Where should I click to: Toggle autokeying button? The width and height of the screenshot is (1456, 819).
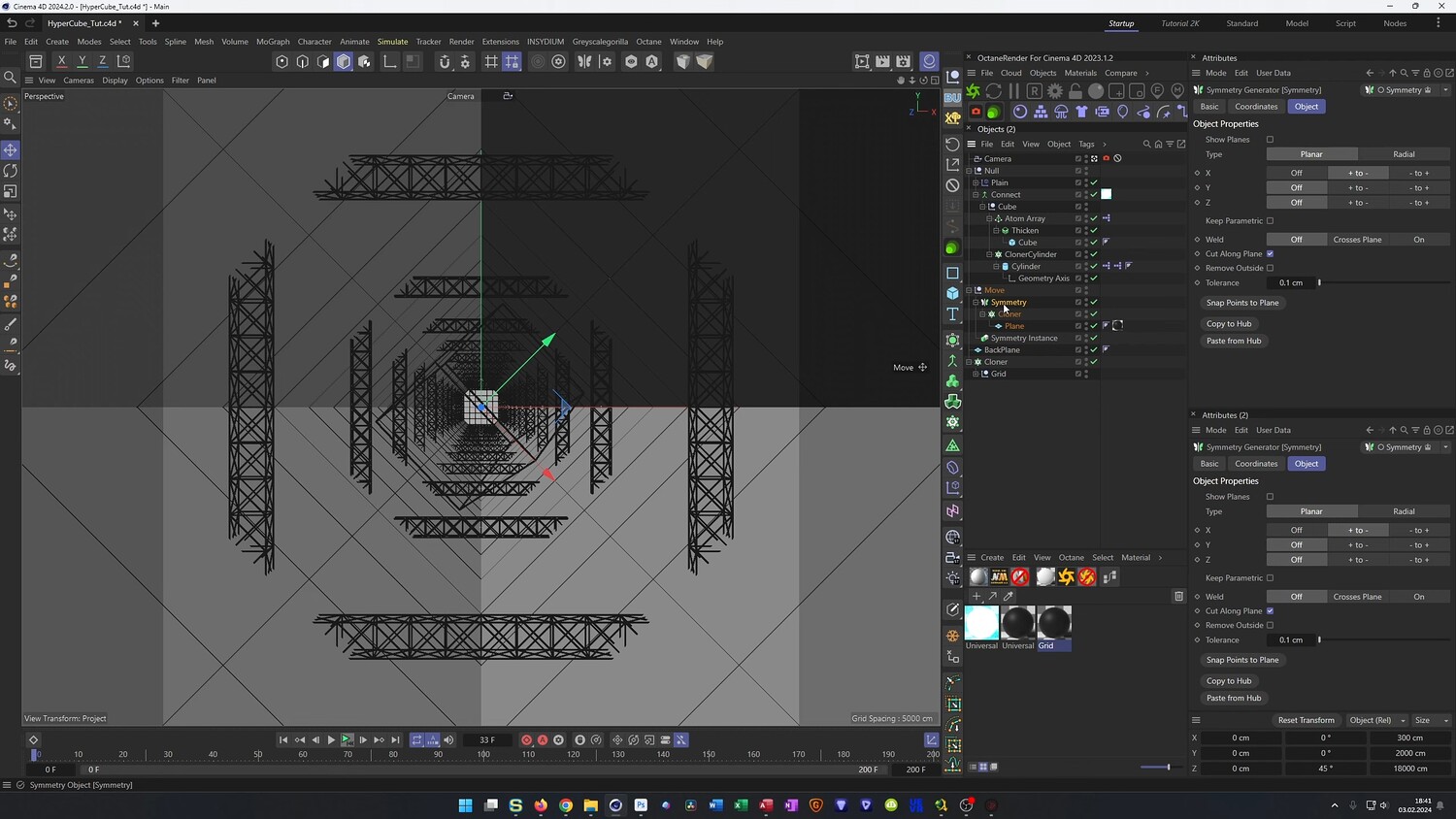coord(543,739)
